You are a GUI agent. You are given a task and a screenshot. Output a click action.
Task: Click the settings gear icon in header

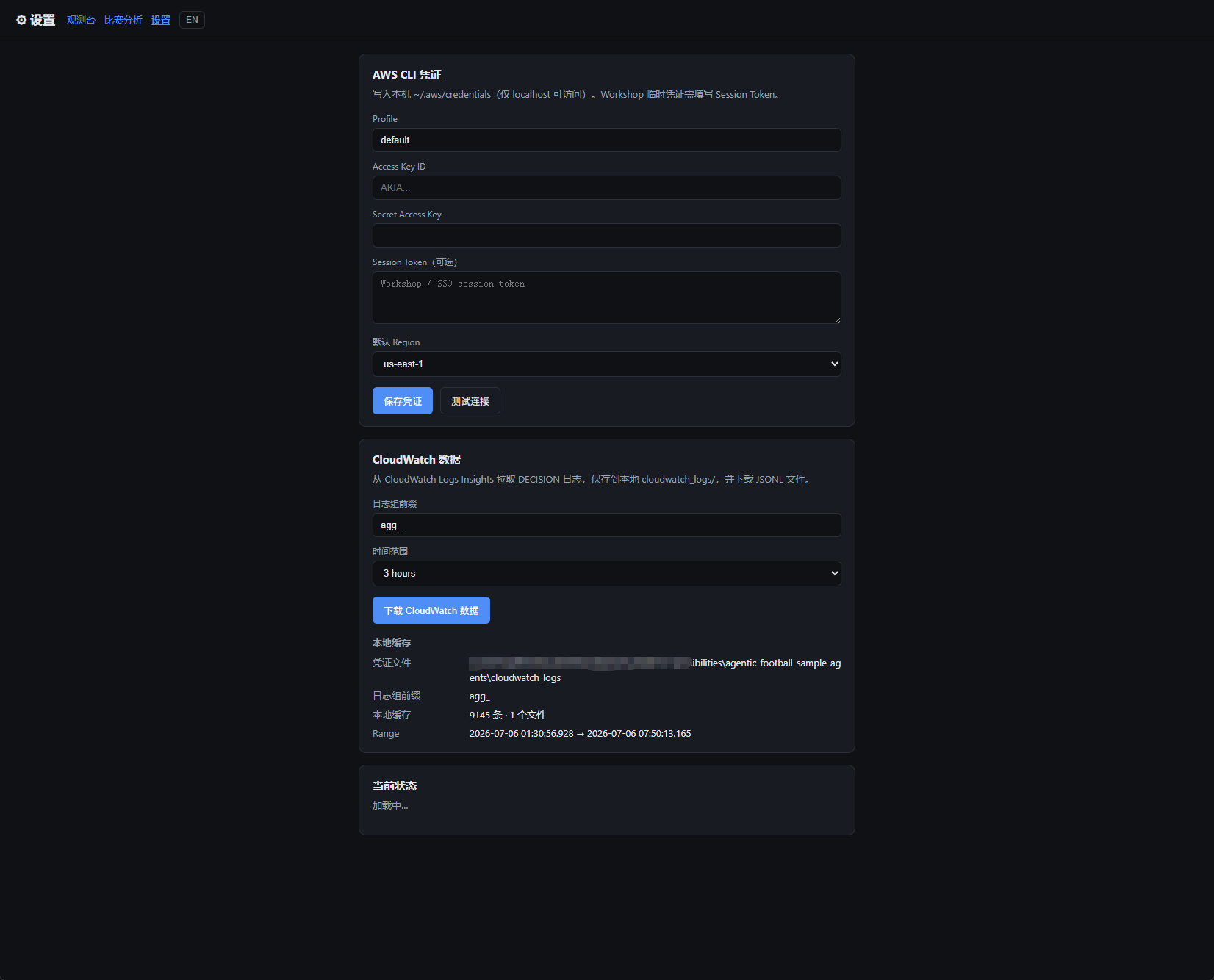pos(21,20)
